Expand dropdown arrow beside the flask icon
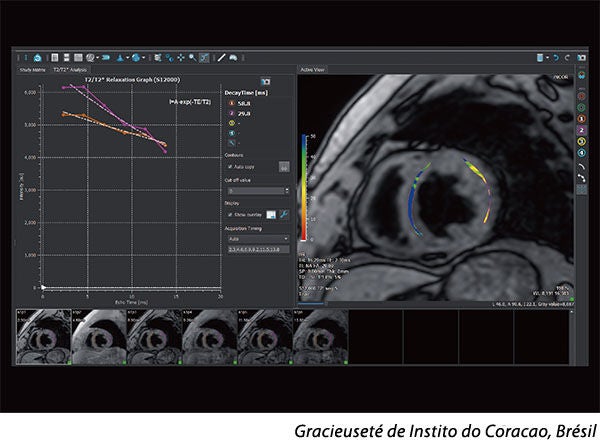 click(x=127, y=57)
